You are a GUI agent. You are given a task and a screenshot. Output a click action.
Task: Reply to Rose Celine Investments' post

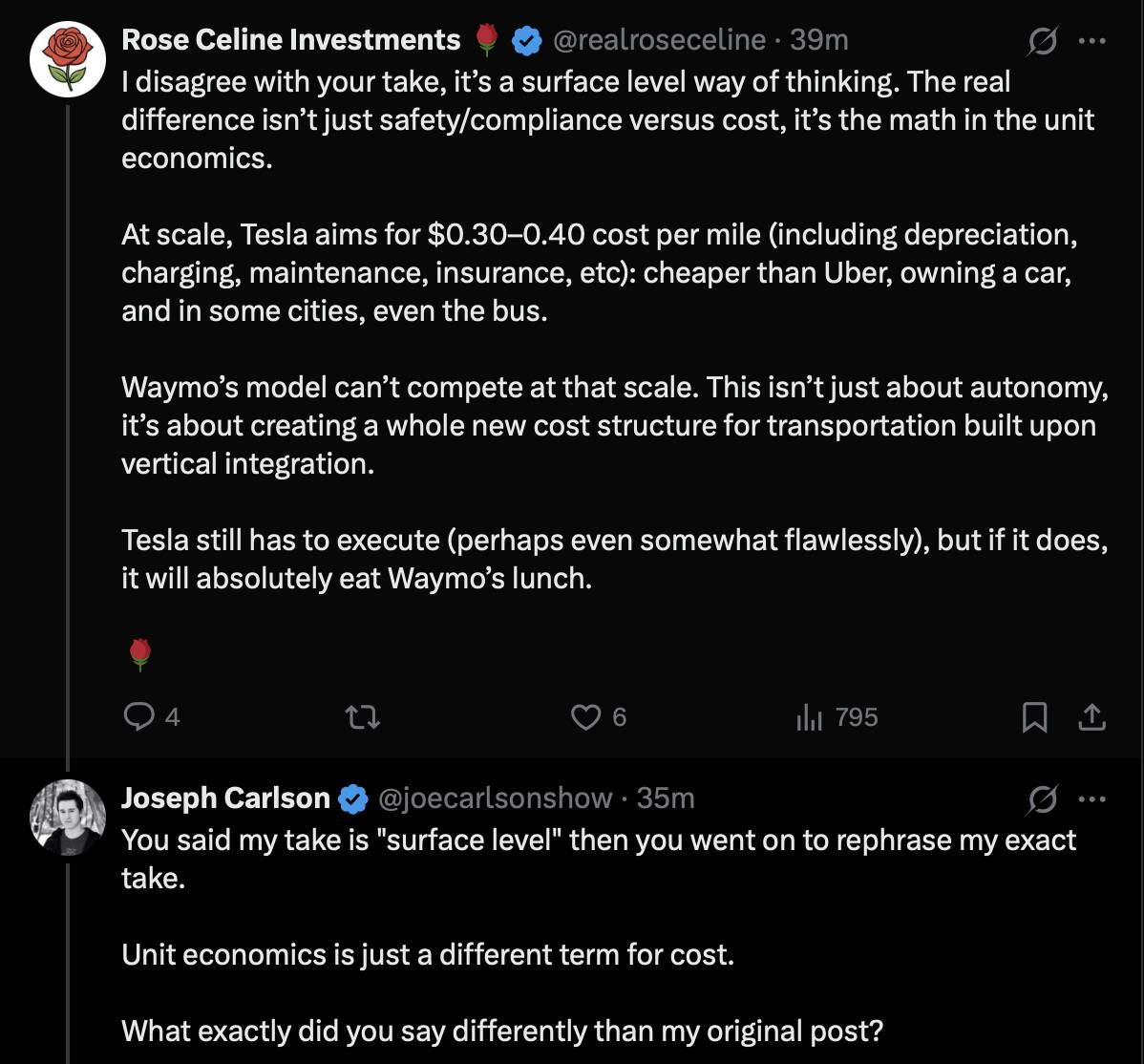pyautogui.click(x=140, y=717)
